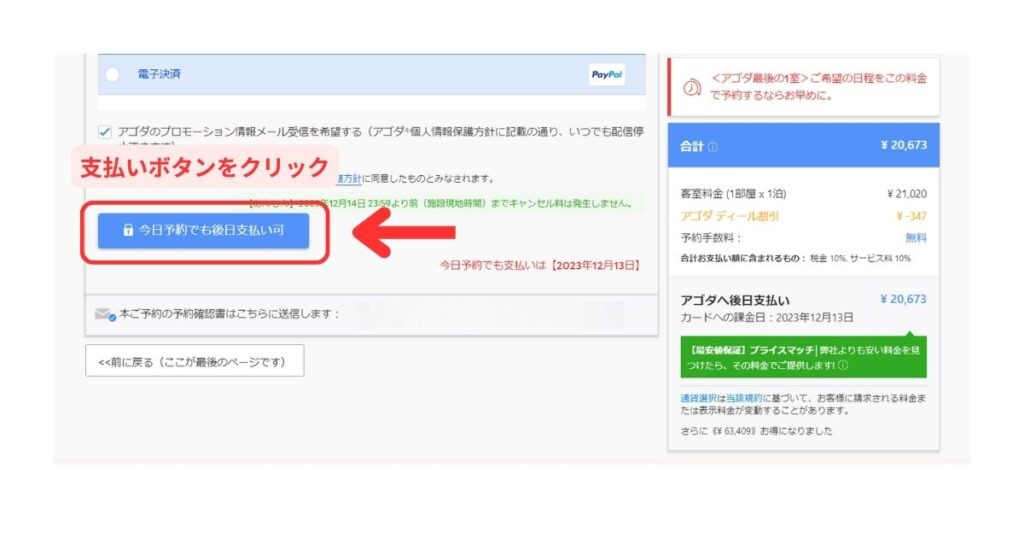Click the 本ご予約の予約確認書 send notice
The width and height of the screenshot is (1024, 538).
(229, 314)
